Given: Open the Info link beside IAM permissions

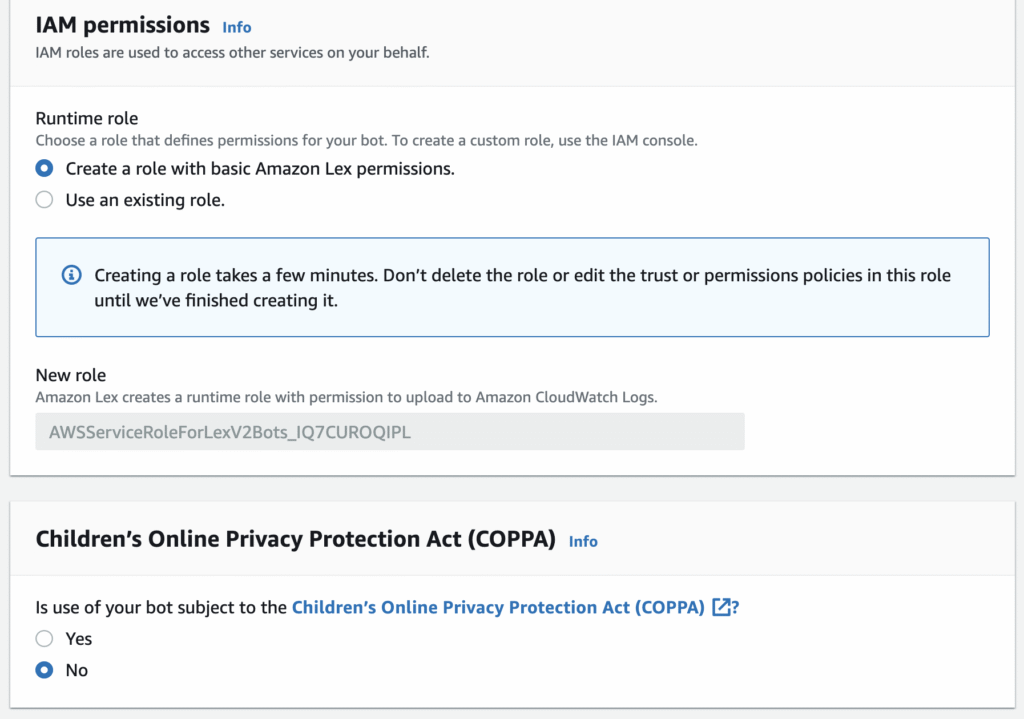Looking at the screenshot, I should pos(236,27).
